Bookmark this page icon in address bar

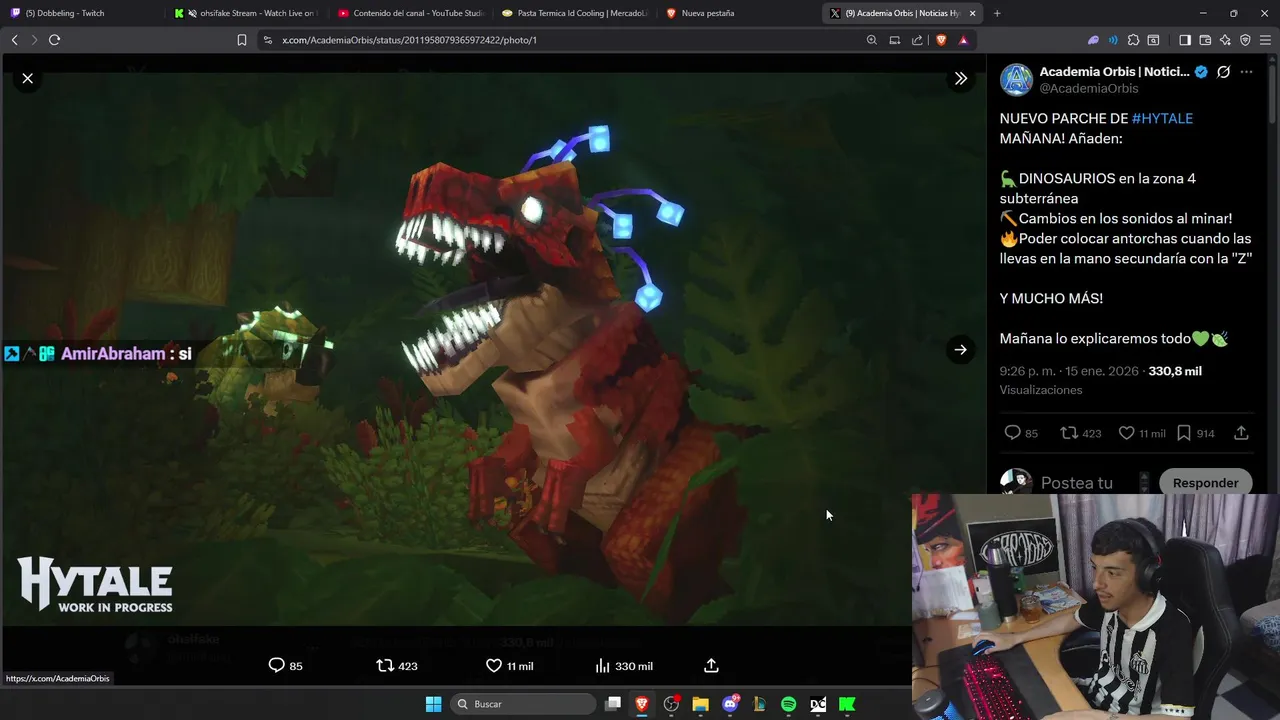241,40
